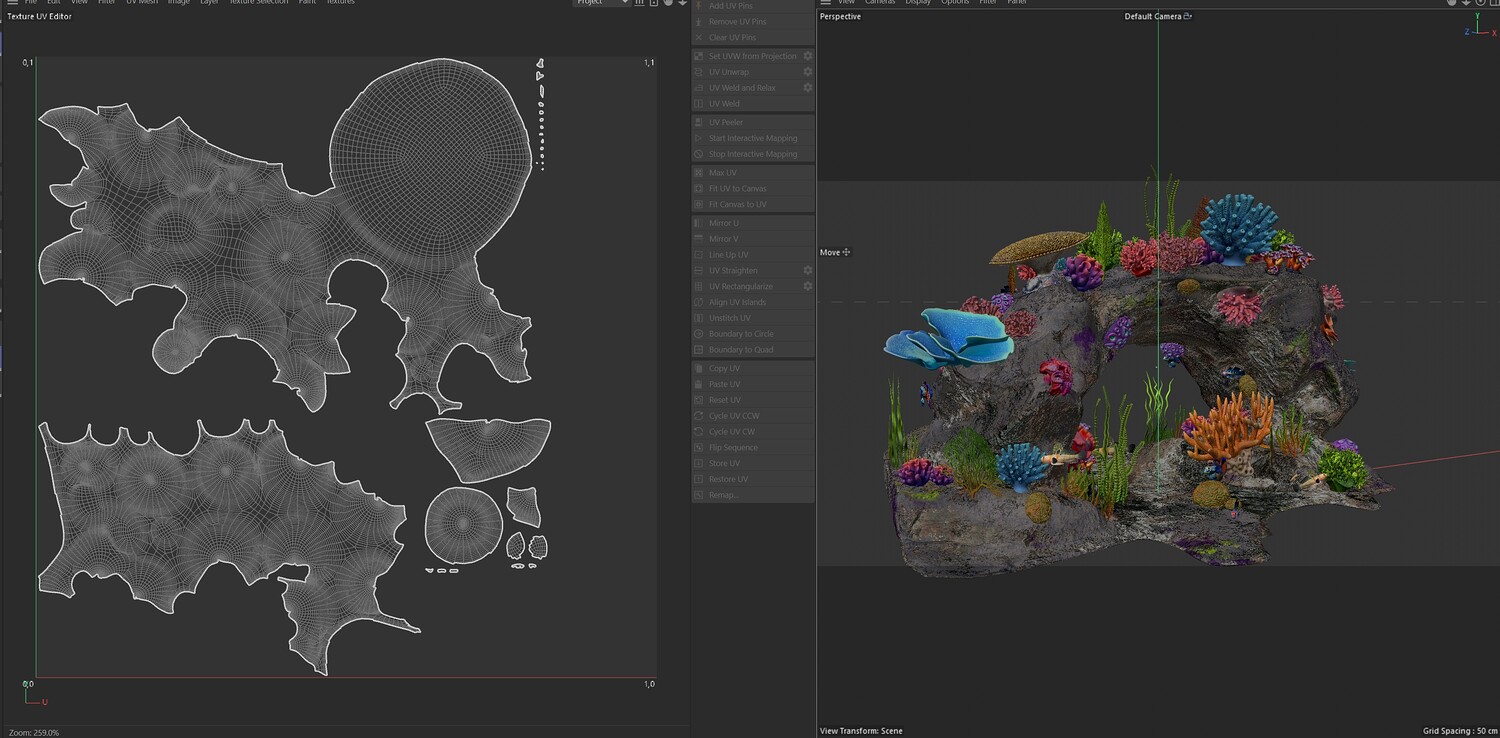The width and height of the screenshot is (1500, 738).
Task: Click Unstitch UV
Action: (753, 318)
